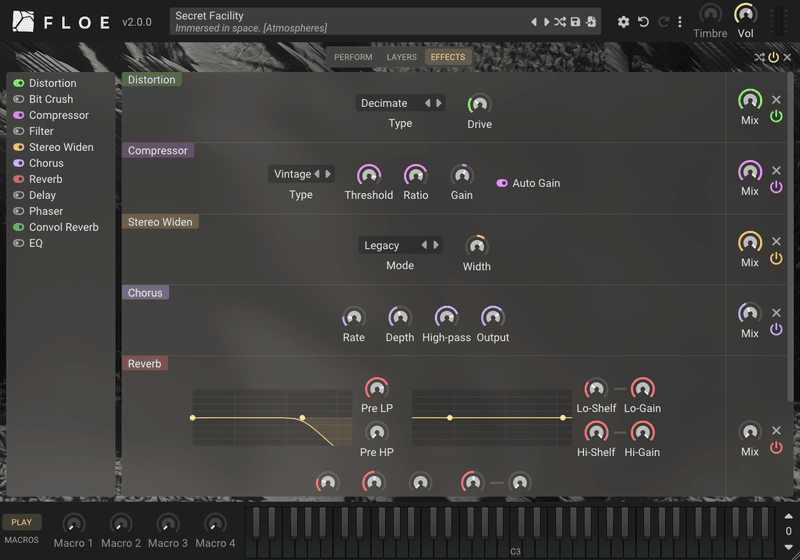Turn off Distortion via green power icon
Screen dimensions: 800x560
point(776,116)
